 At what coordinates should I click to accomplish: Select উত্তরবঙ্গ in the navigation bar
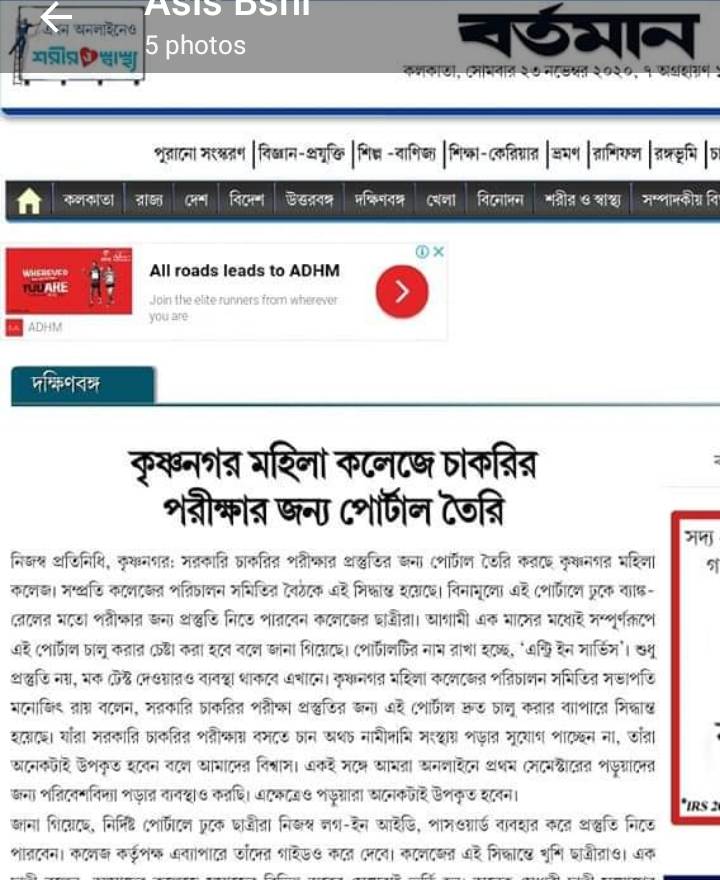tap(309, 200)
